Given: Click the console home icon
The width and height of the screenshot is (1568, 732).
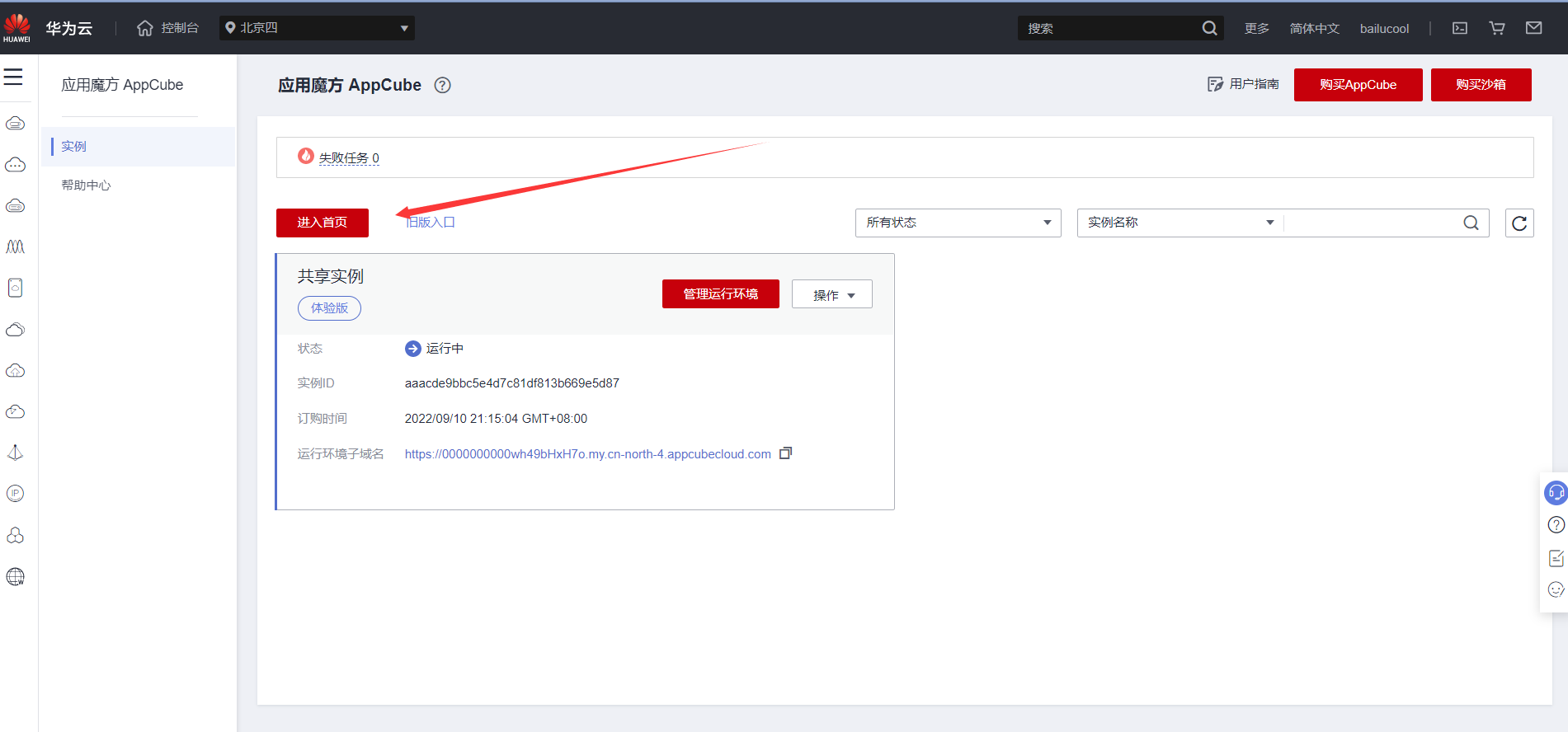Looking at the screenshot, I should tap(145, 28).
